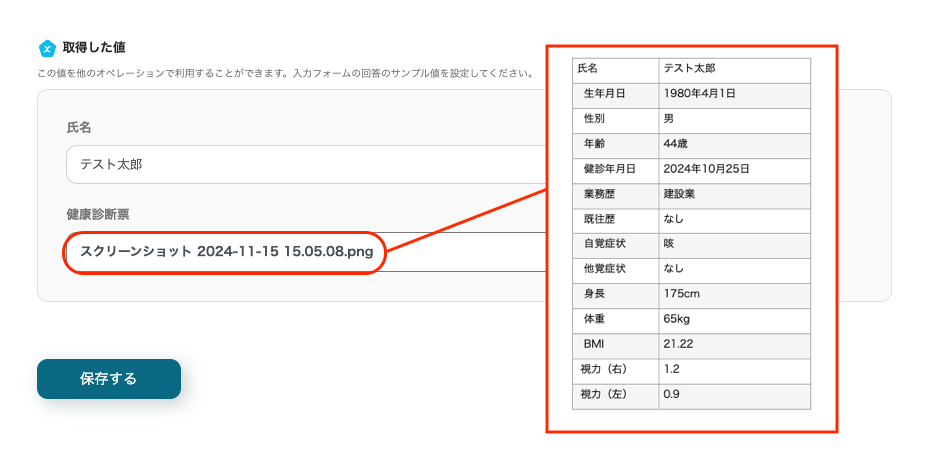Click the 0.9 value cell
931x452 pixels.
734,396
